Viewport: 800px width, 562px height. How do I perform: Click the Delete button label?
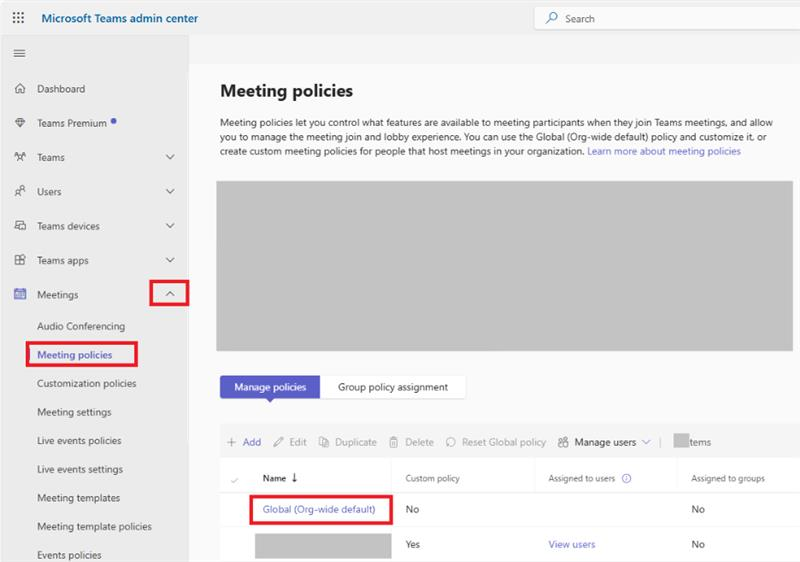tap(419, 442)
